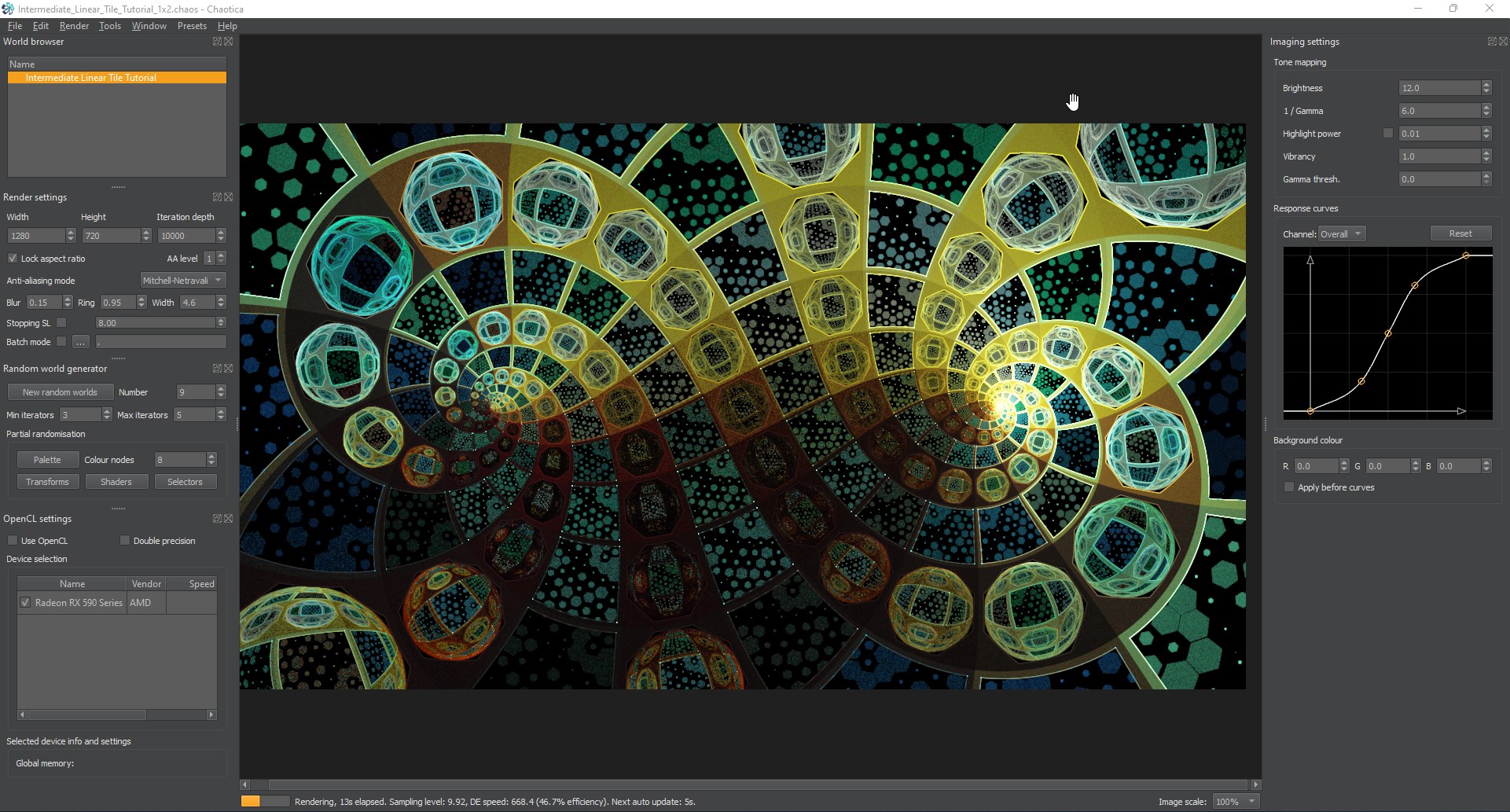Click the Brightness value field
The width and height of the screenshot is (1510, 812).
[x=1439, y=88]
